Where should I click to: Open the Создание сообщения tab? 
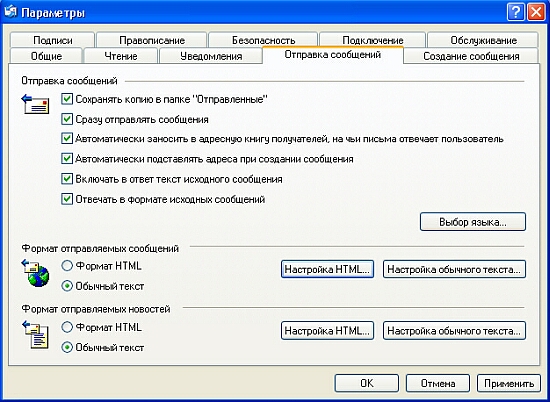(471, 56)
